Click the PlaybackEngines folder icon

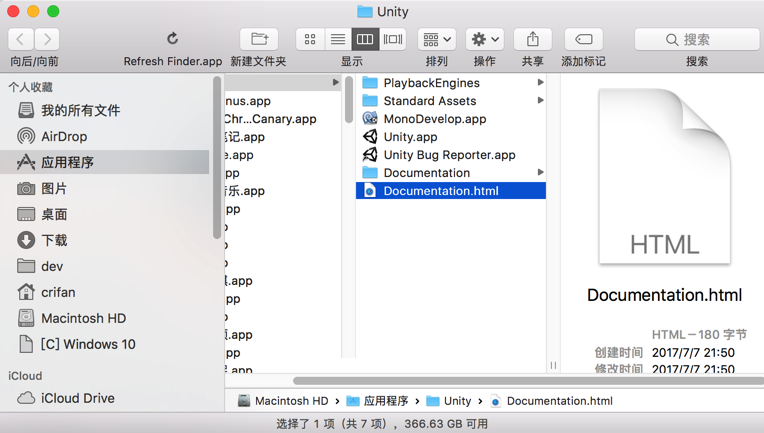point(370,83)
